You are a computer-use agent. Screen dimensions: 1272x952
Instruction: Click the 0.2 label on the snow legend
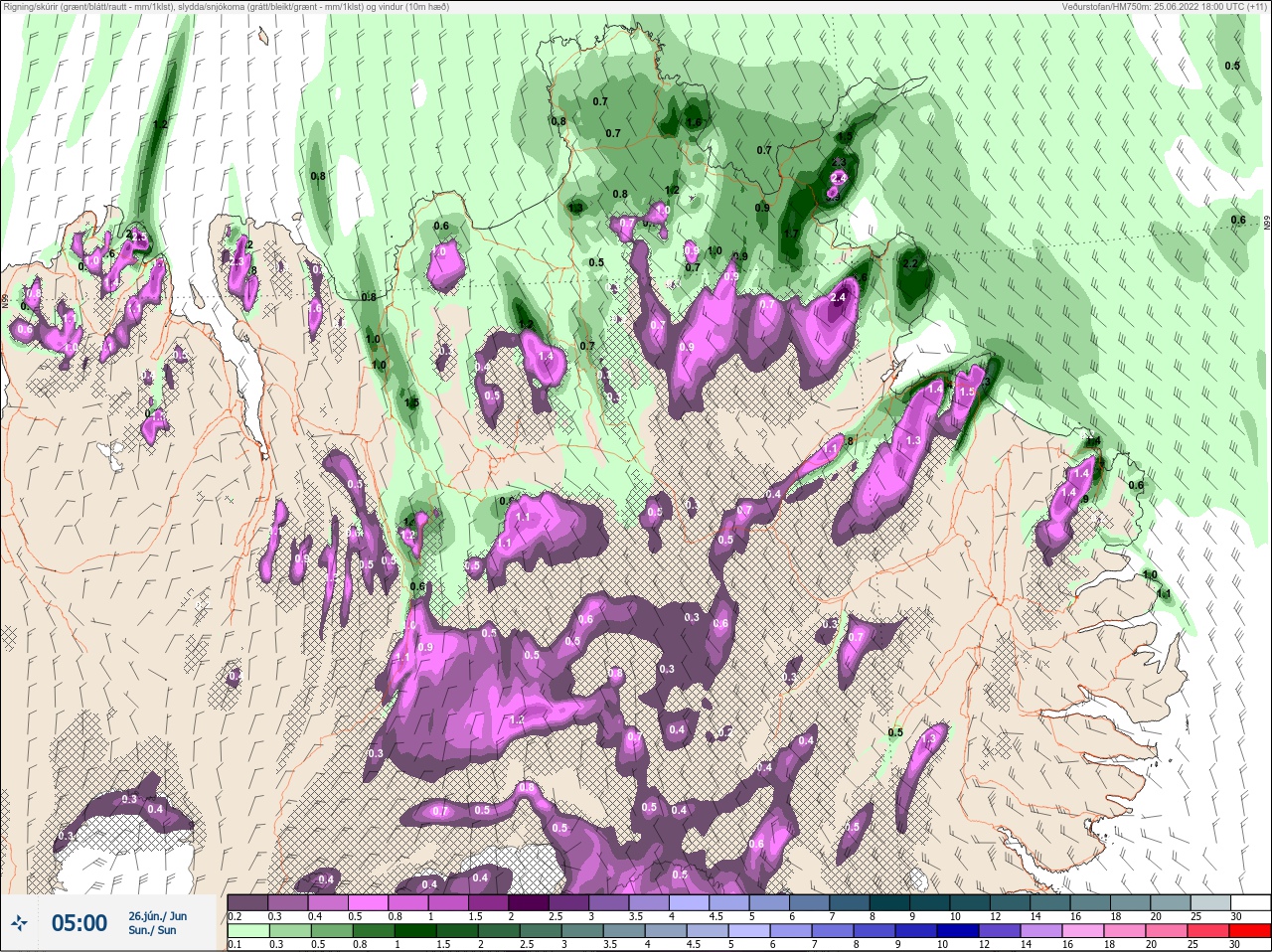[235, 915]
